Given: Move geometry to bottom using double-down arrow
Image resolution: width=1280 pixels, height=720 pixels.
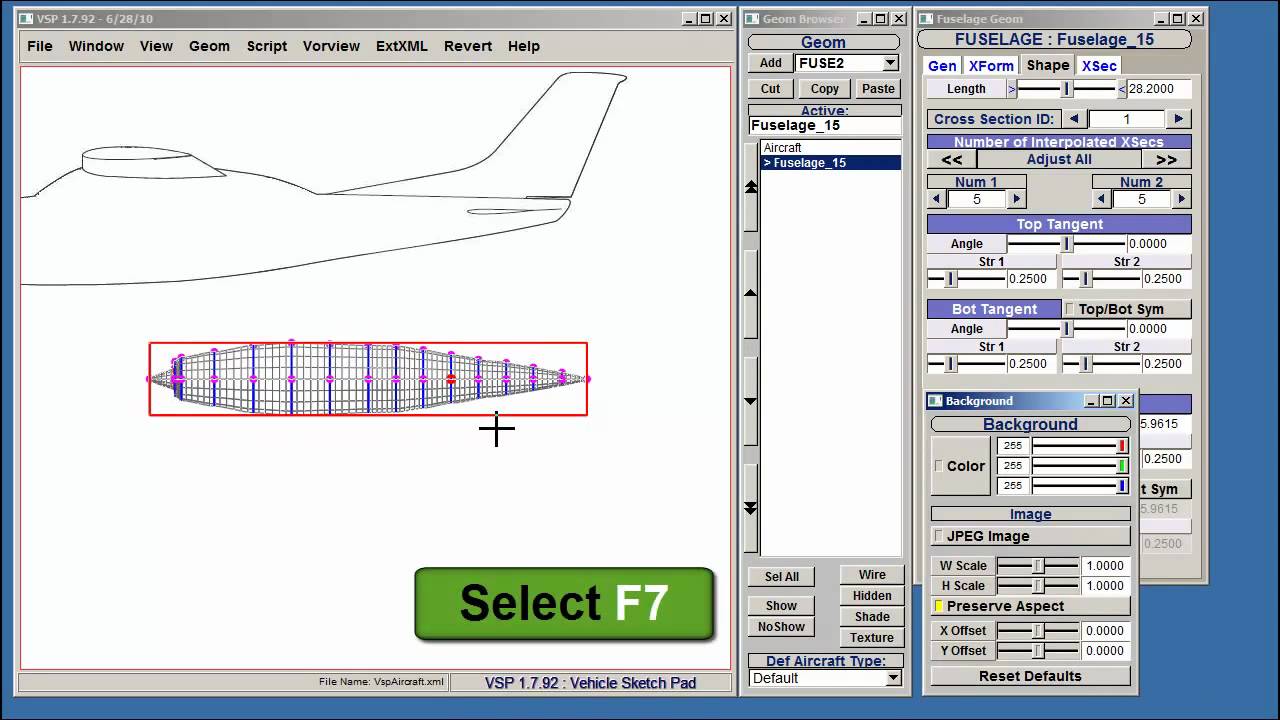Looking at the screenshot, I should click(751, 508).
